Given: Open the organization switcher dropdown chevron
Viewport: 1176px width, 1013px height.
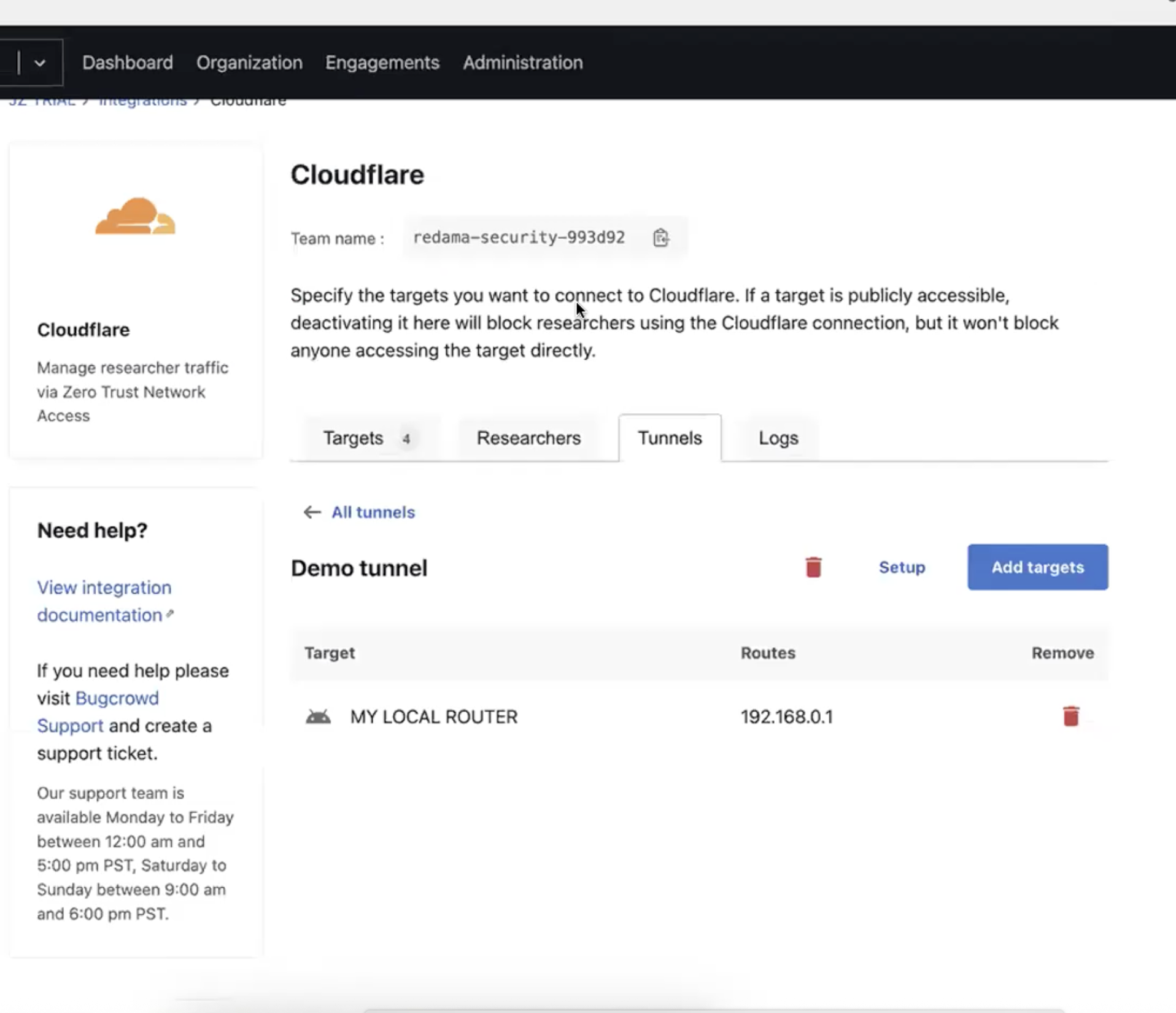Looking at the screenshot, I should click(x=40, y=63).
